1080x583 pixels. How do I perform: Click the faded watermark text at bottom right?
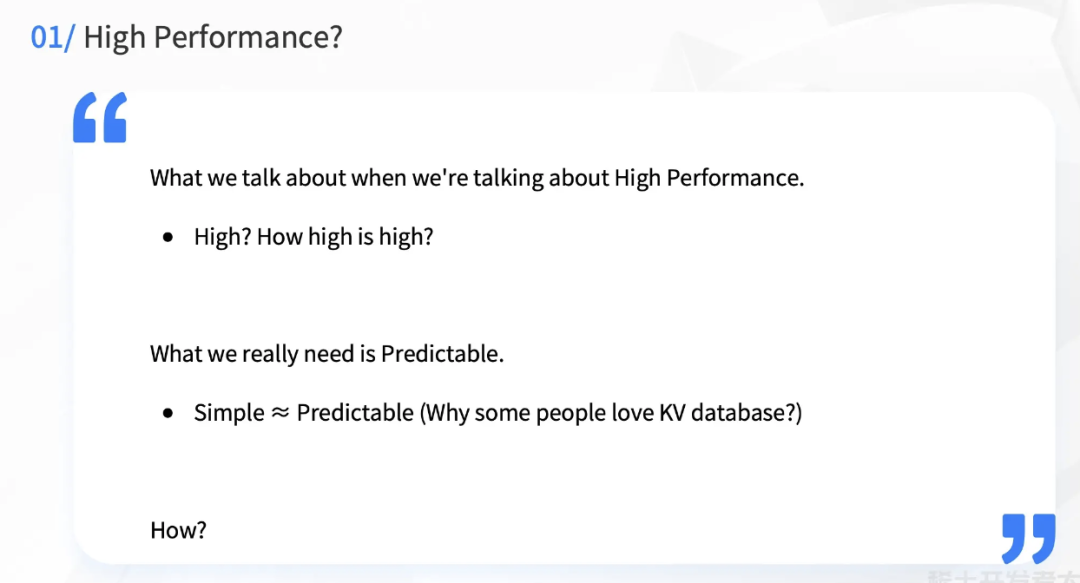(1003, 576)
